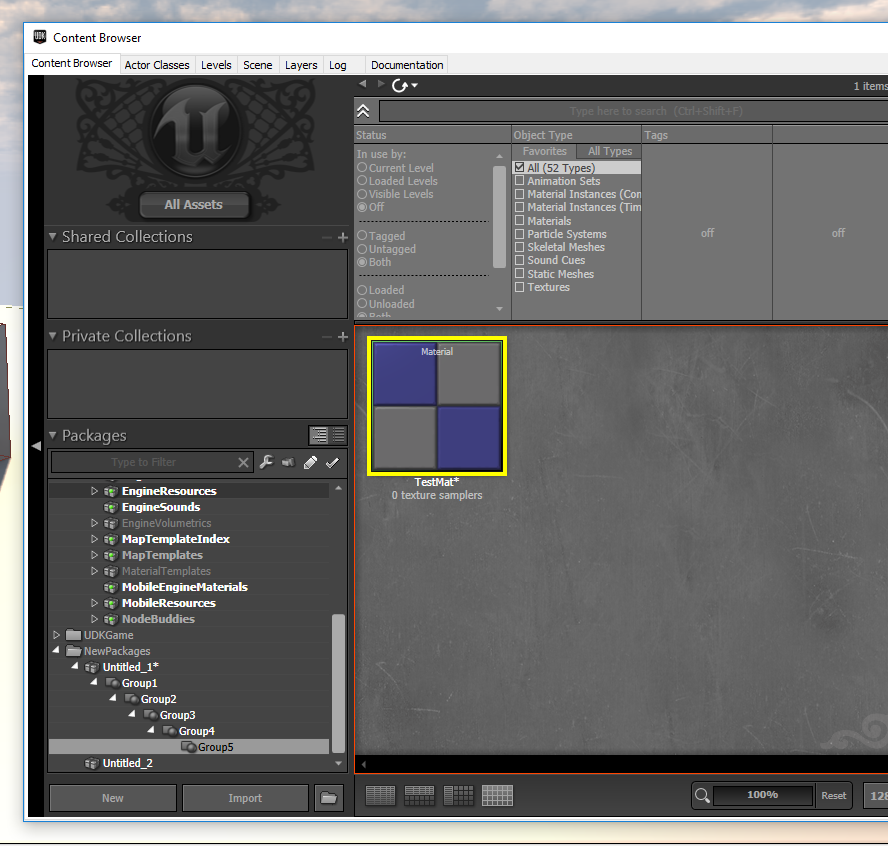The width and height of the screenshot is (888, 846).
Task: Add a new private collection
Action: (343, 337)
